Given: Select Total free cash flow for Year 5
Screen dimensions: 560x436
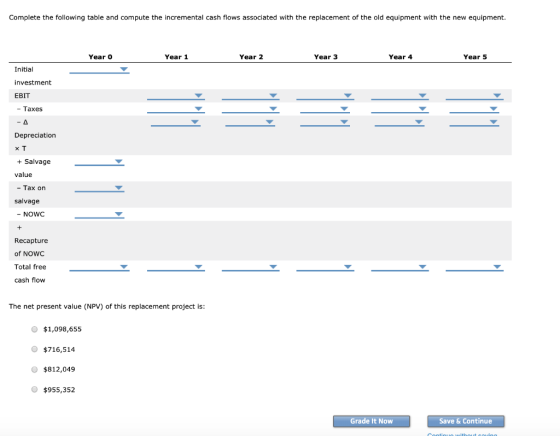Looking at the screenshot, I should 474,267.
